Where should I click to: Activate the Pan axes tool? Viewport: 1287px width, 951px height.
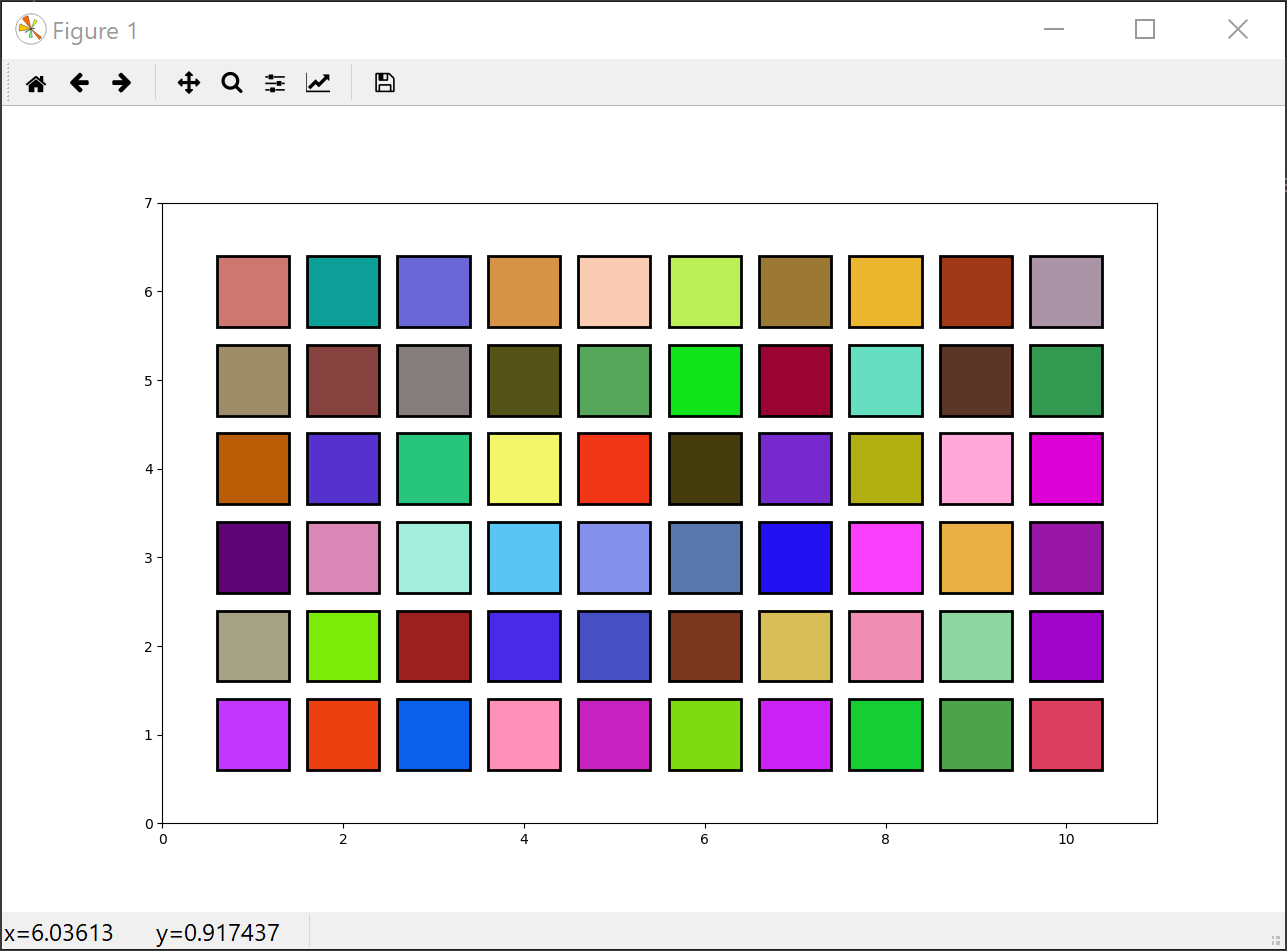pyautogui.click(x=189, y=83)
